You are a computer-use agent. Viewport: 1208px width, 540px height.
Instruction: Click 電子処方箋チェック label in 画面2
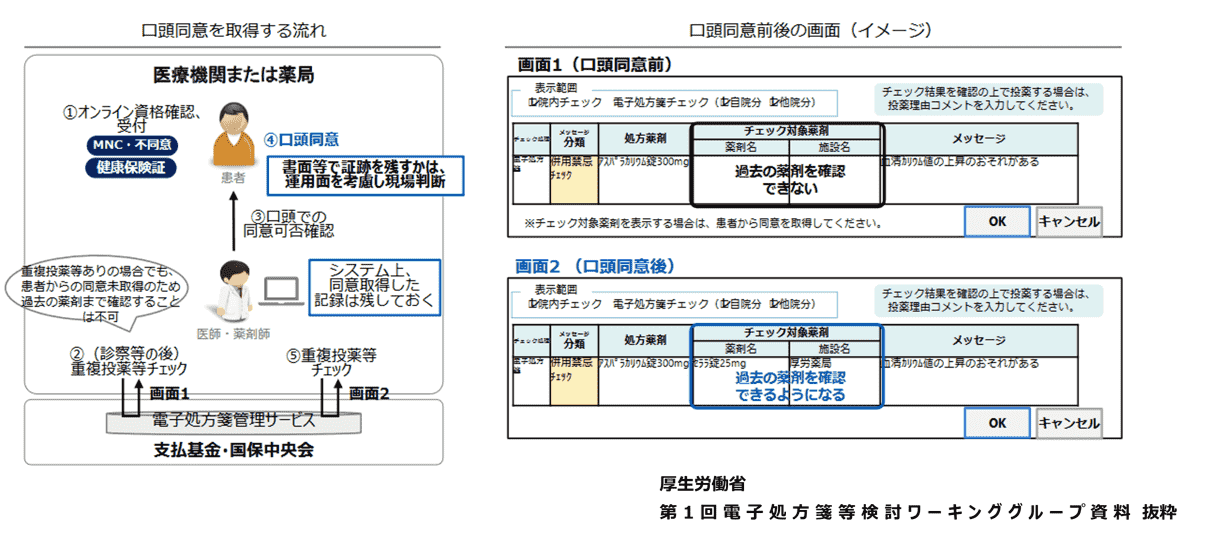659,303
